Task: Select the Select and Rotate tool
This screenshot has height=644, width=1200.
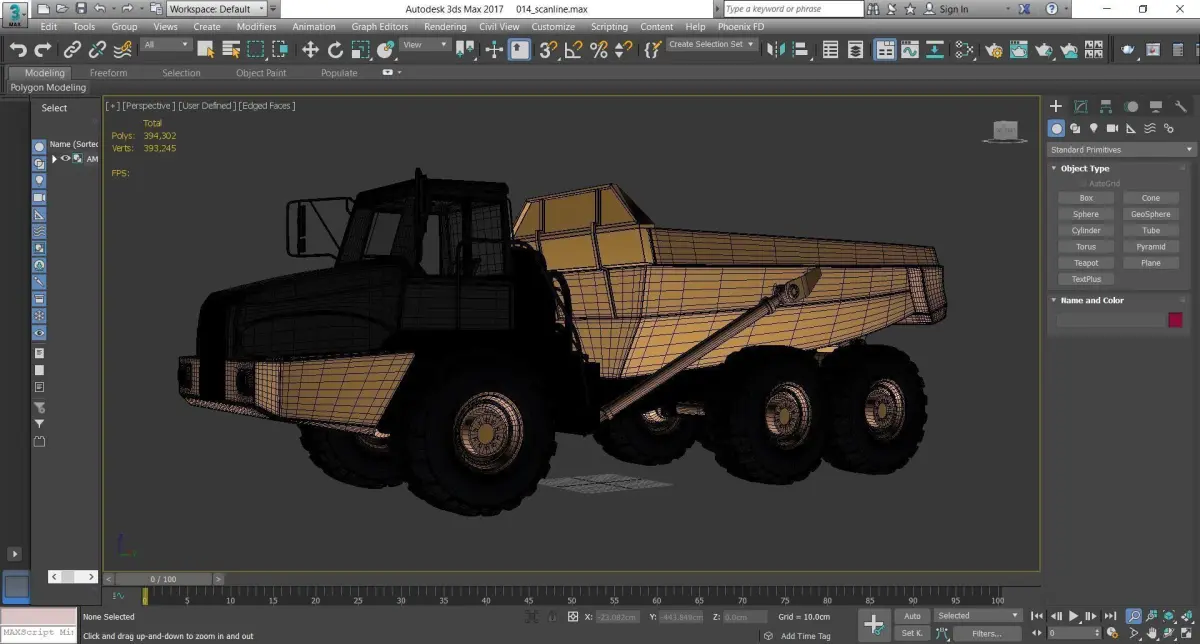Action: pos(335,49)
